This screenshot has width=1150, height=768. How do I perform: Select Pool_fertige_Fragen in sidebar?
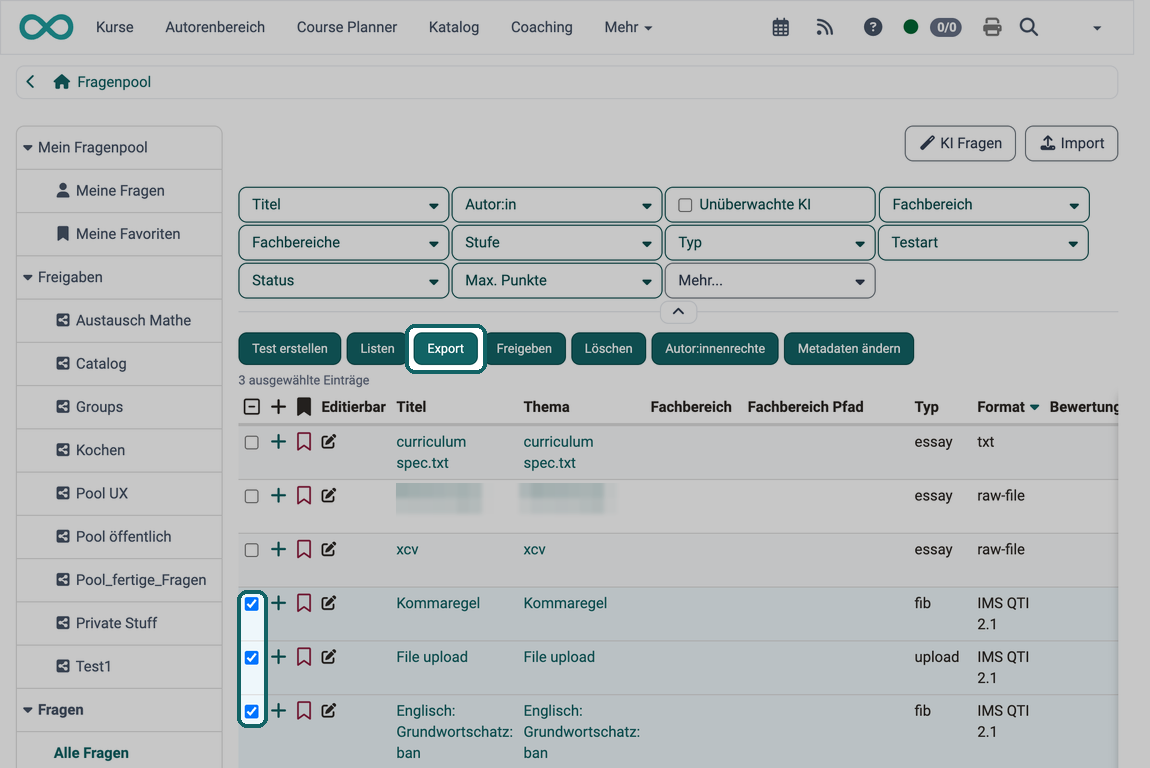coord(119,580)
